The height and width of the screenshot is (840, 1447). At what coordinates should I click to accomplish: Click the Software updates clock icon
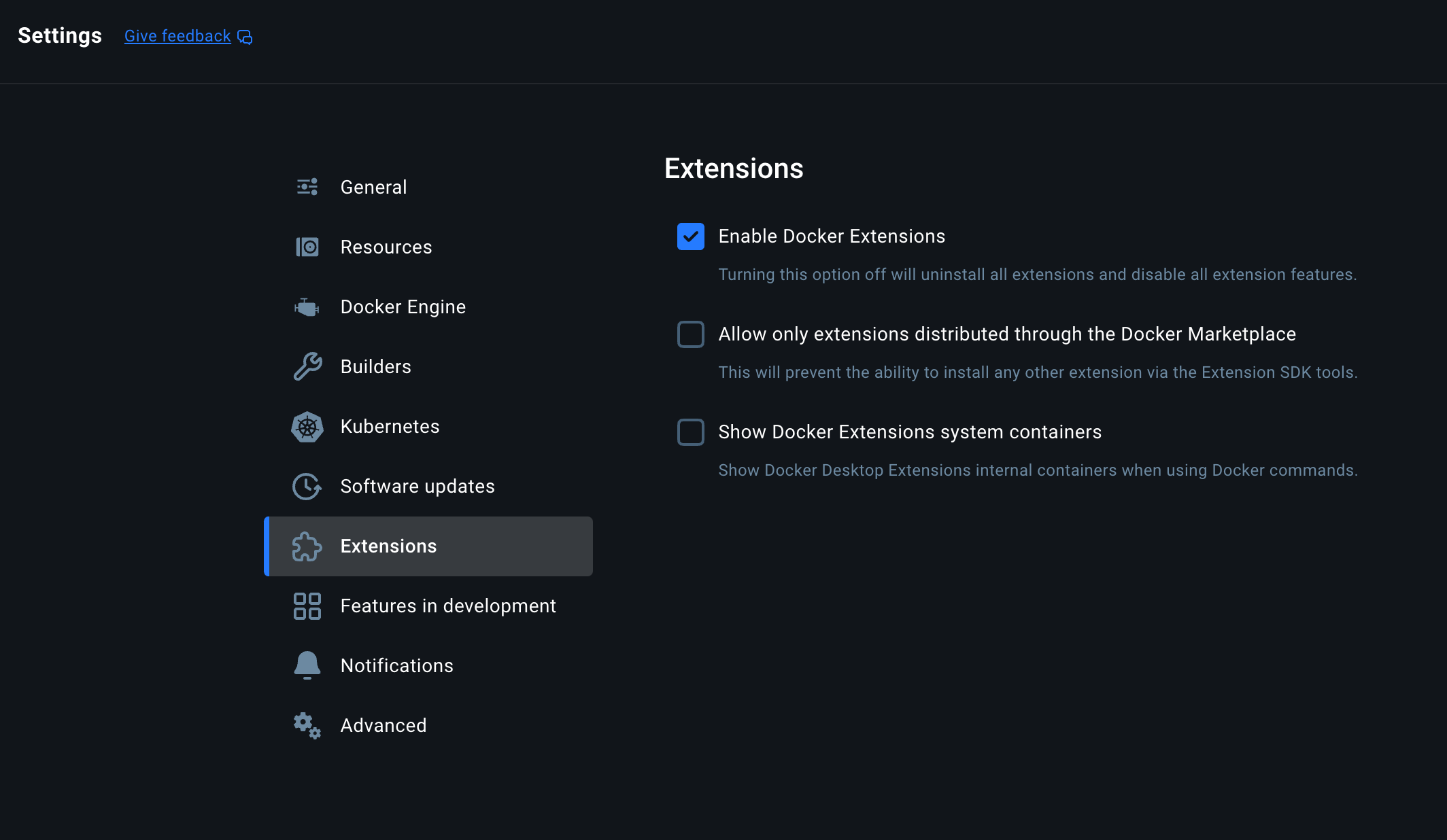pyautogui.click(x=307, y=487)
